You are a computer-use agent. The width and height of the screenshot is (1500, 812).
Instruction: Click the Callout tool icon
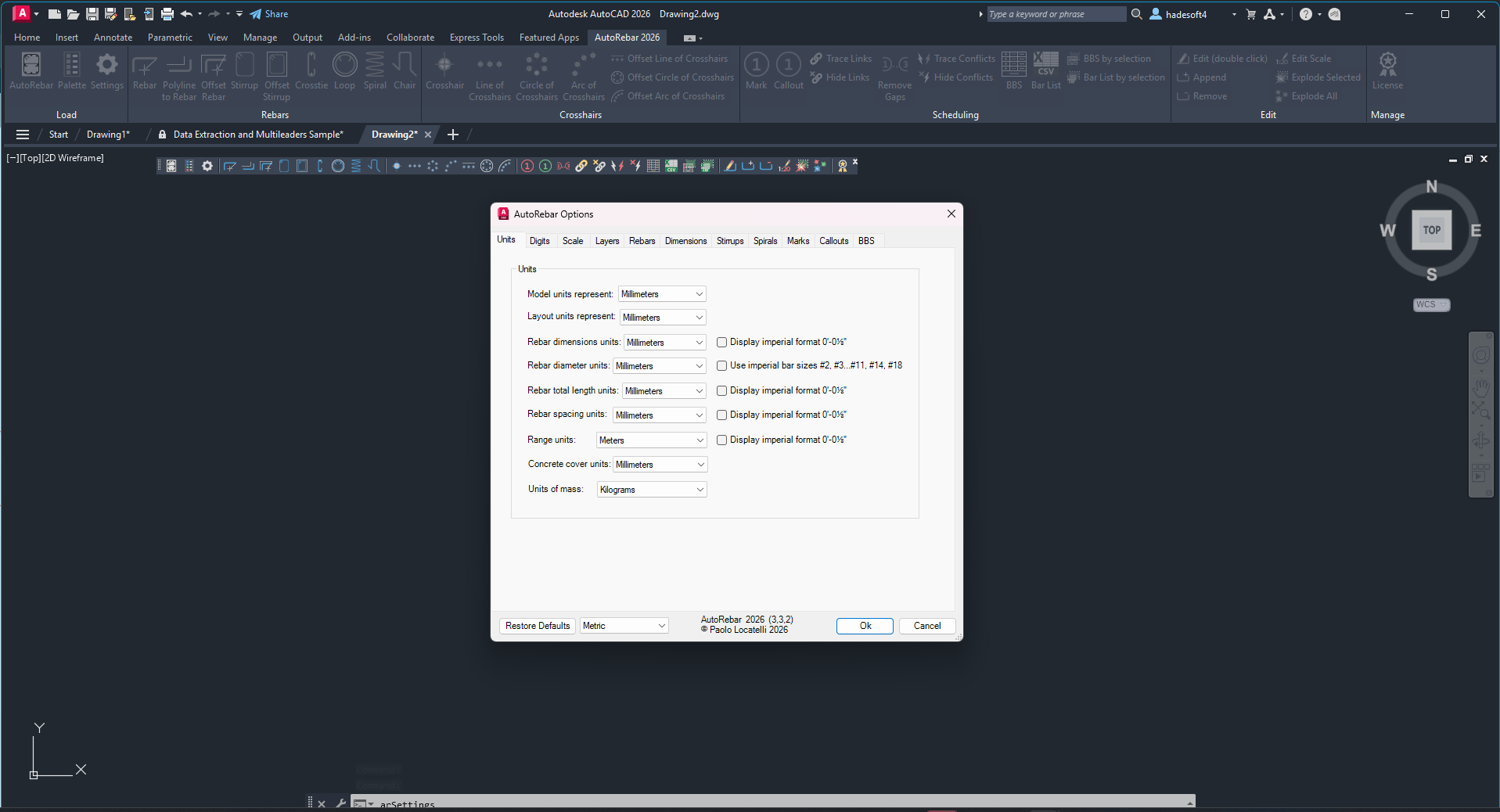(789, 71)
